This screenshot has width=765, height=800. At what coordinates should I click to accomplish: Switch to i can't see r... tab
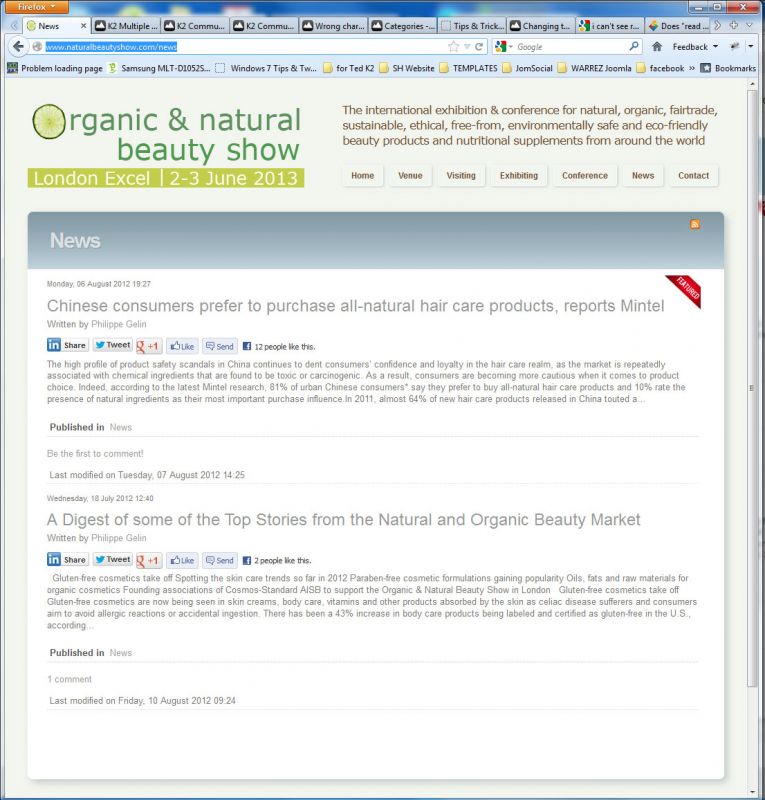[x=610, y=26]
